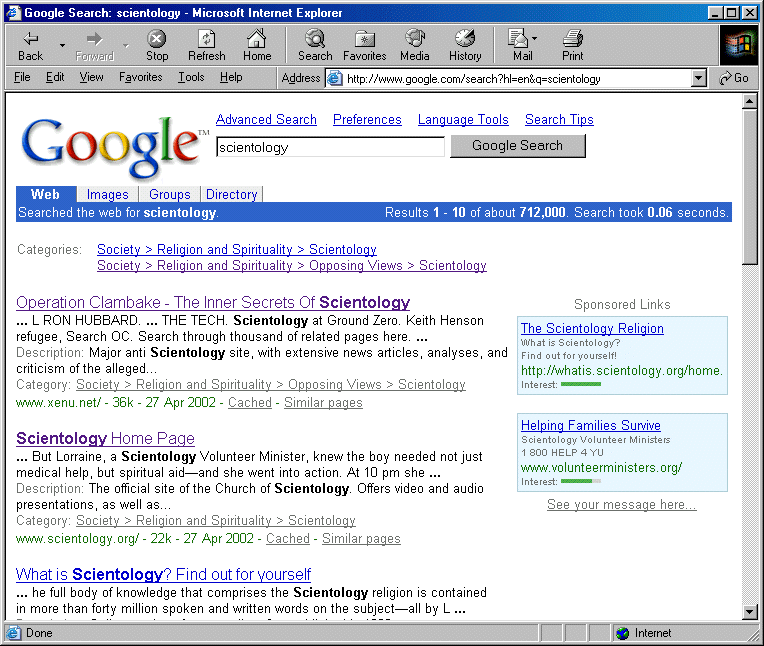Screen dimensions: 764x646
Task: Open Operation Clambake result link
Action: click(x=213, y=302)
